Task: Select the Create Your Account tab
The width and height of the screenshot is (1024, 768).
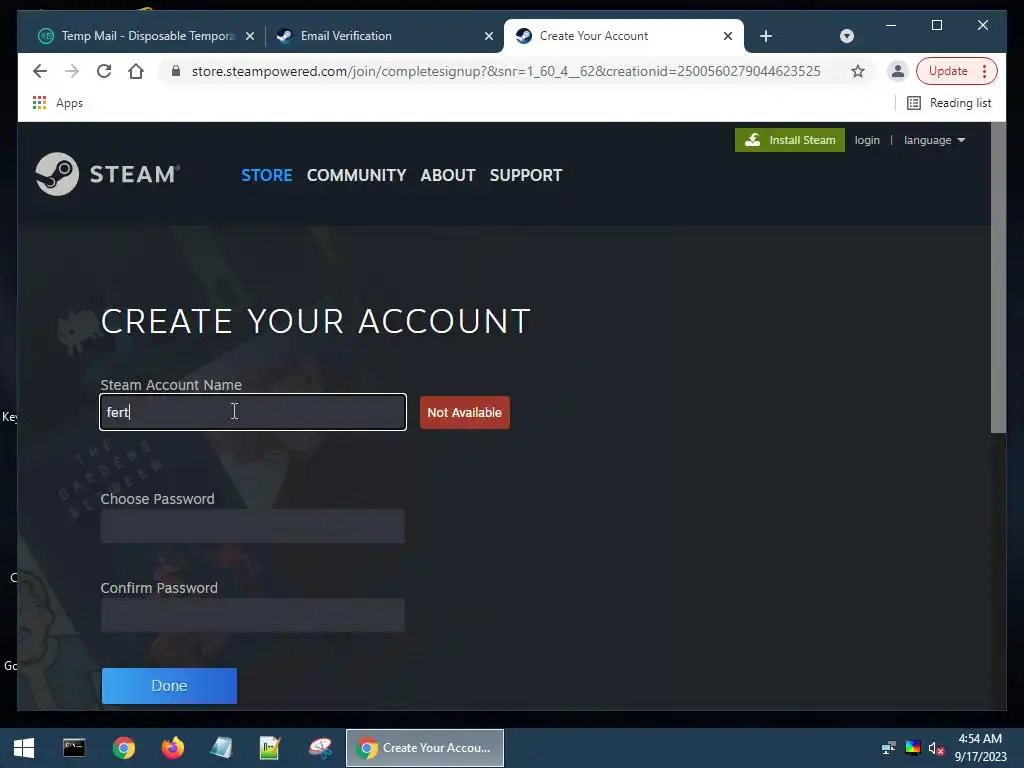Action: [x=624, y=36]
